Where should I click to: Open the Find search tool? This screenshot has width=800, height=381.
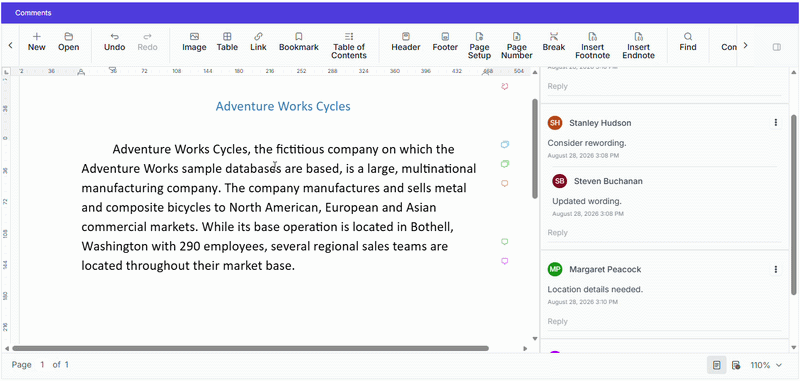tap(688, 42)
